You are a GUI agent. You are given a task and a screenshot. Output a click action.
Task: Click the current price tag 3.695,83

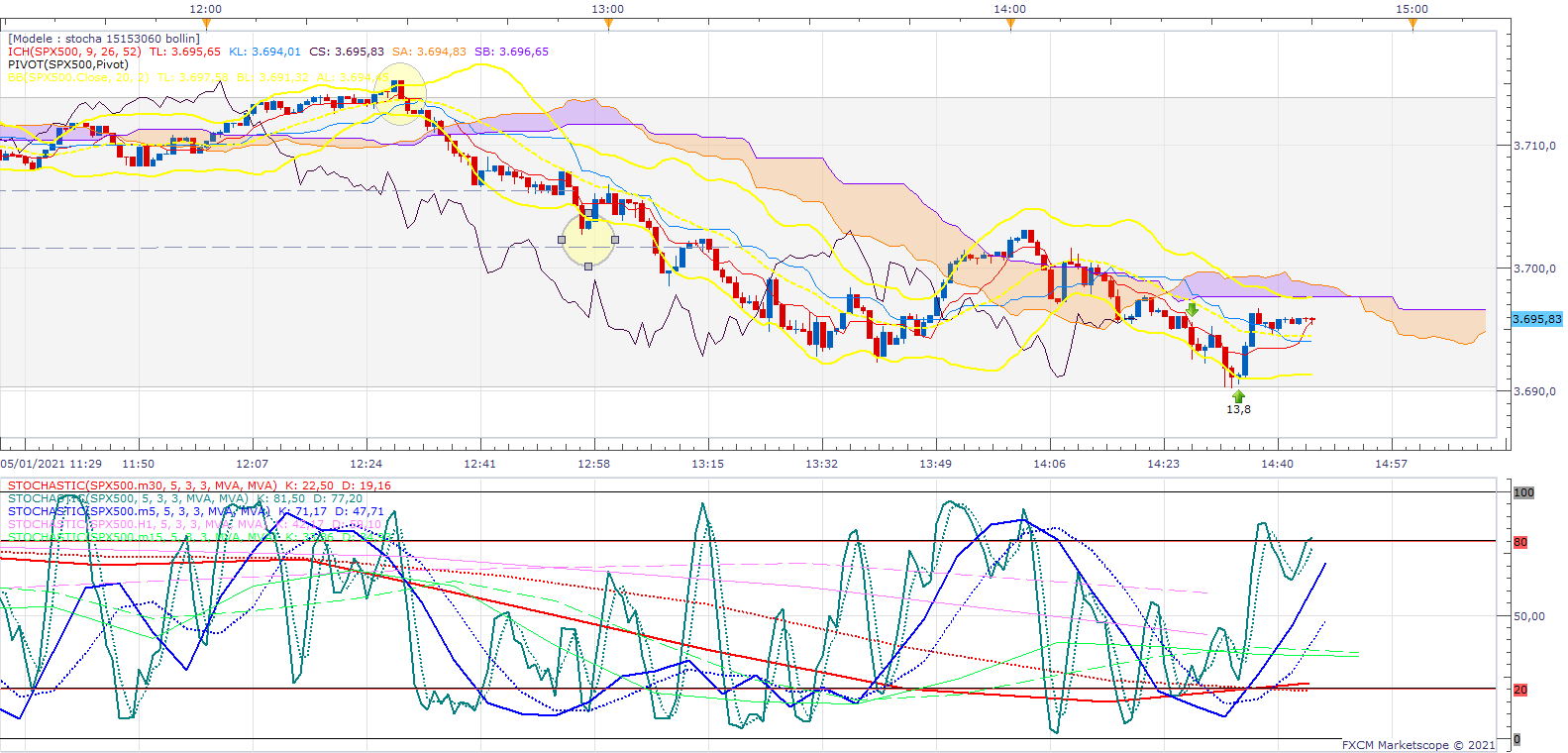[1537, 319]
